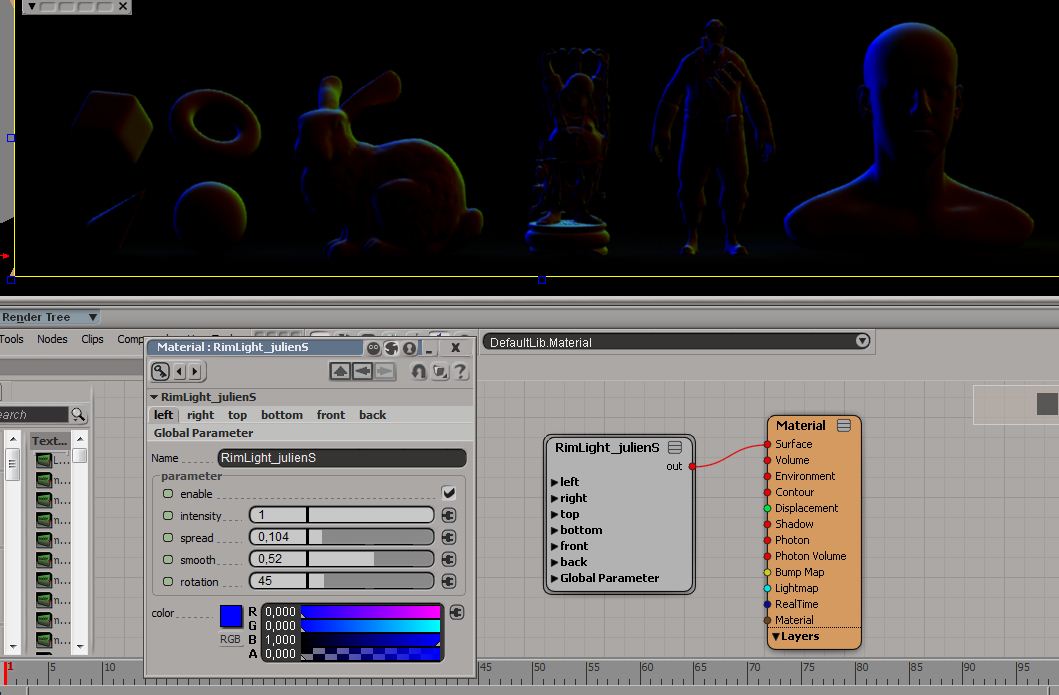Click the lock (key) icon in property editor
1059x695 pixels.
click(161, 371)
